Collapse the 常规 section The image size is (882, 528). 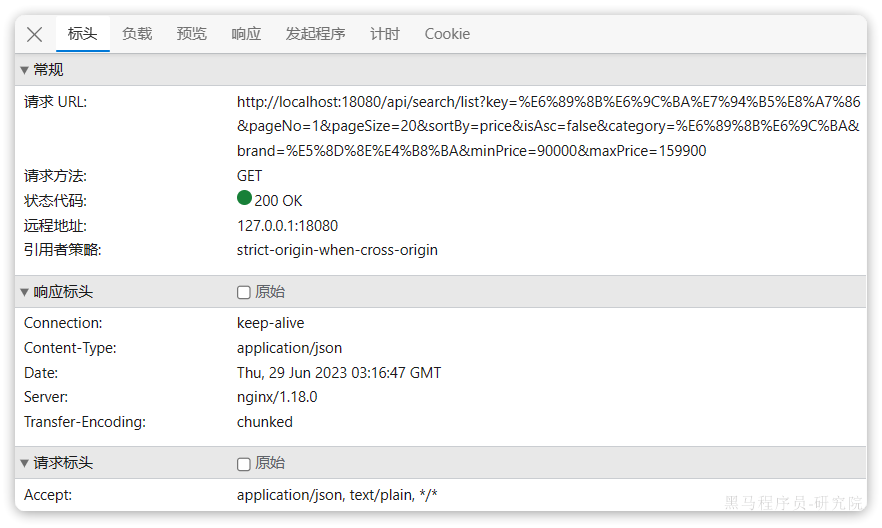click(x=42, y=70)
